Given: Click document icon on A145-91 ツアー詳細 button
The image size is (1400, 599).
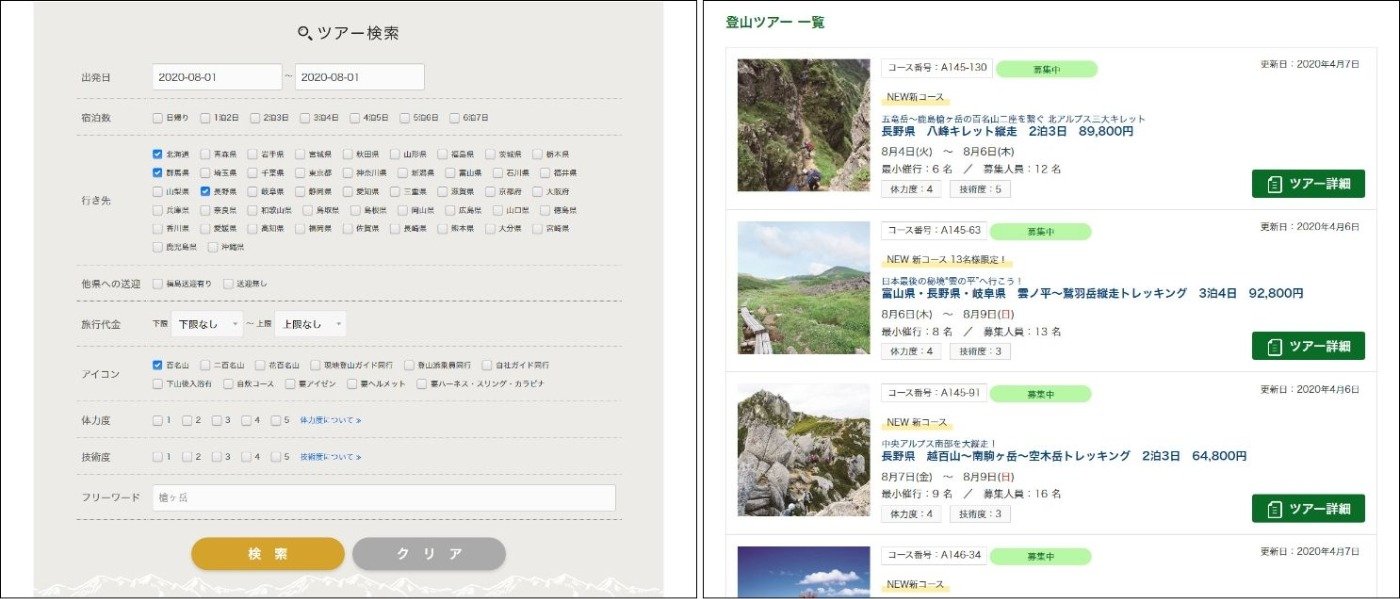Looking at the screenshot, I should tap(1273, 508).
